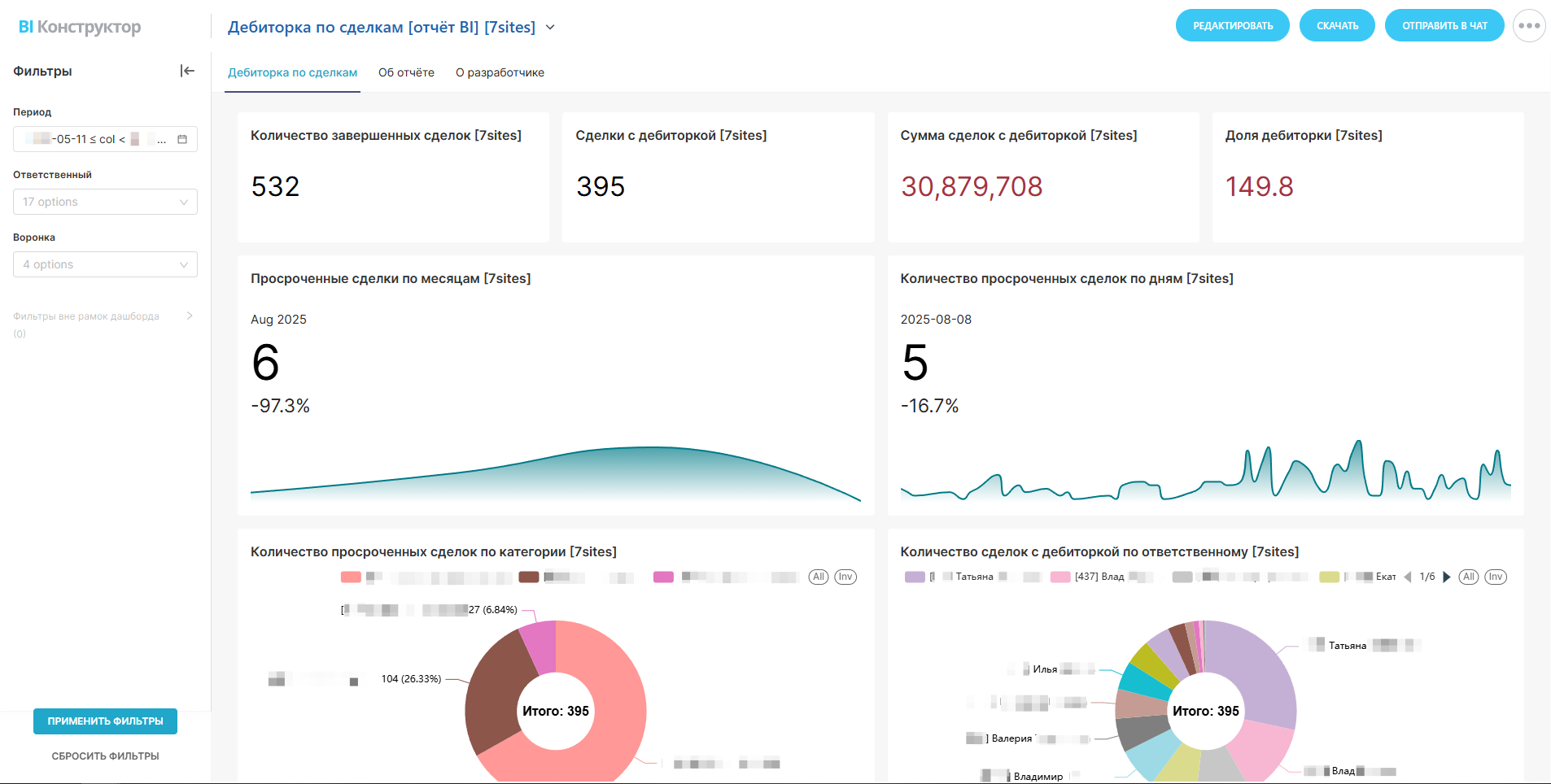Open the Воронка 4 options dropdown
1551x784 pixels.
[105, 264]
